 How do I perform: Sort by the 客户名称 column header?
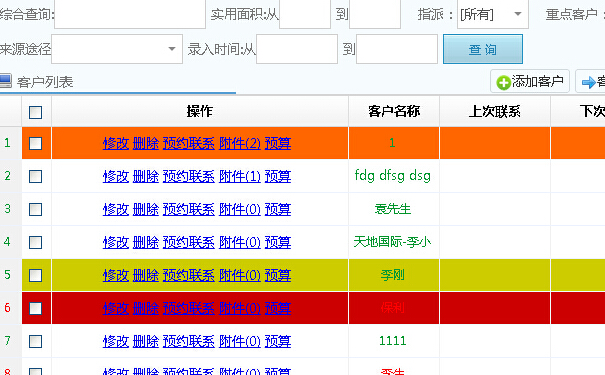(x=394, y=111)
